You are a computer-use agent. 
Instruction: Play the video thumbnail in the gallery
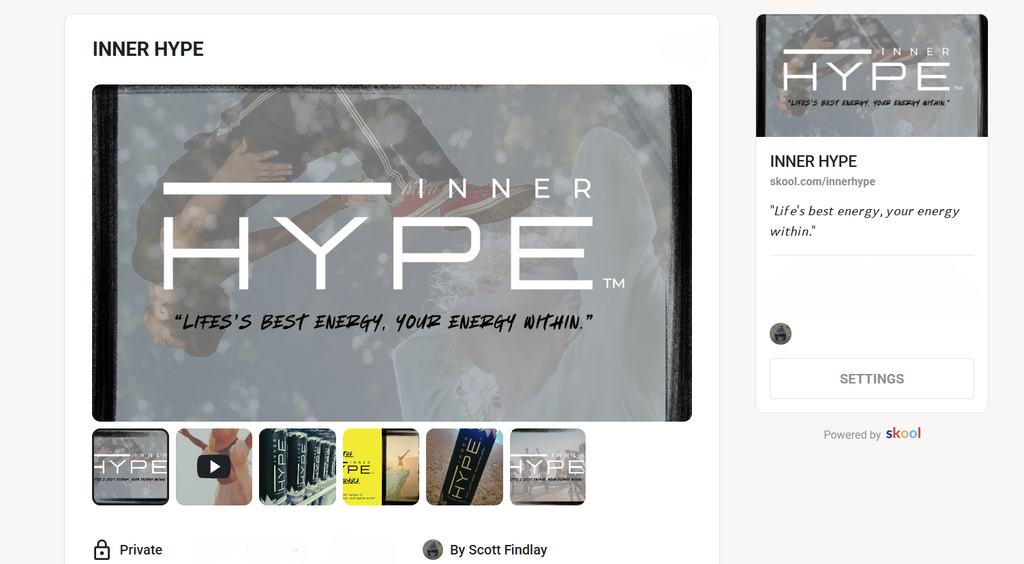click(214, 467)
